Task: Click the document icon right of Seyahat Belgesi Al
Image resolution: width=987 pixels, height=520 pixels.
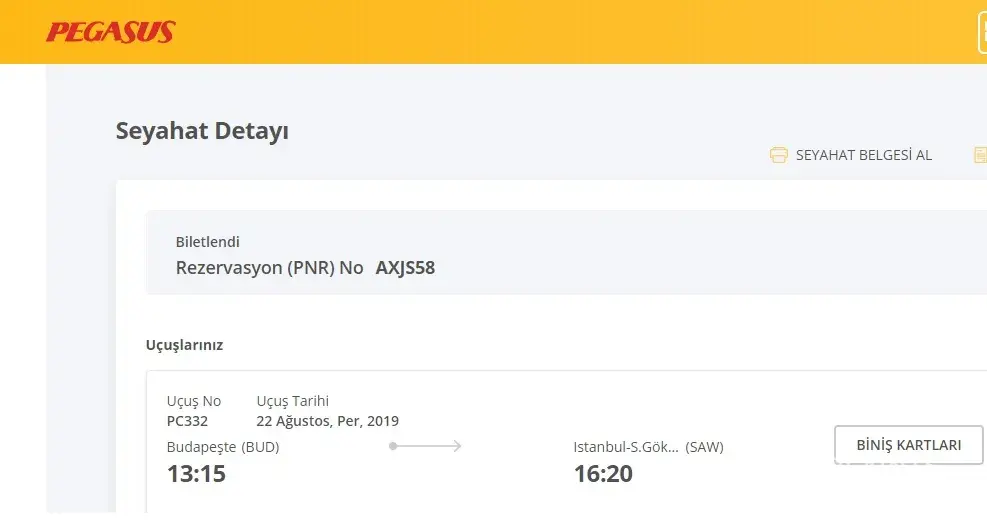Action: point(981,155)
